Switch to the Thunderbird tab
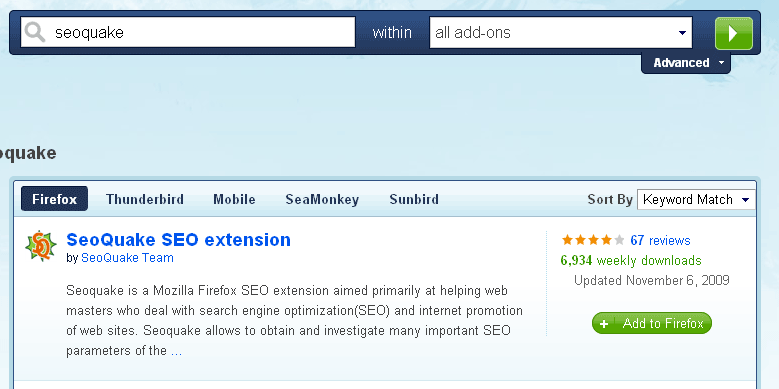Image resolution: width=779 pixels, height=389 pixels. pos(145,199)
